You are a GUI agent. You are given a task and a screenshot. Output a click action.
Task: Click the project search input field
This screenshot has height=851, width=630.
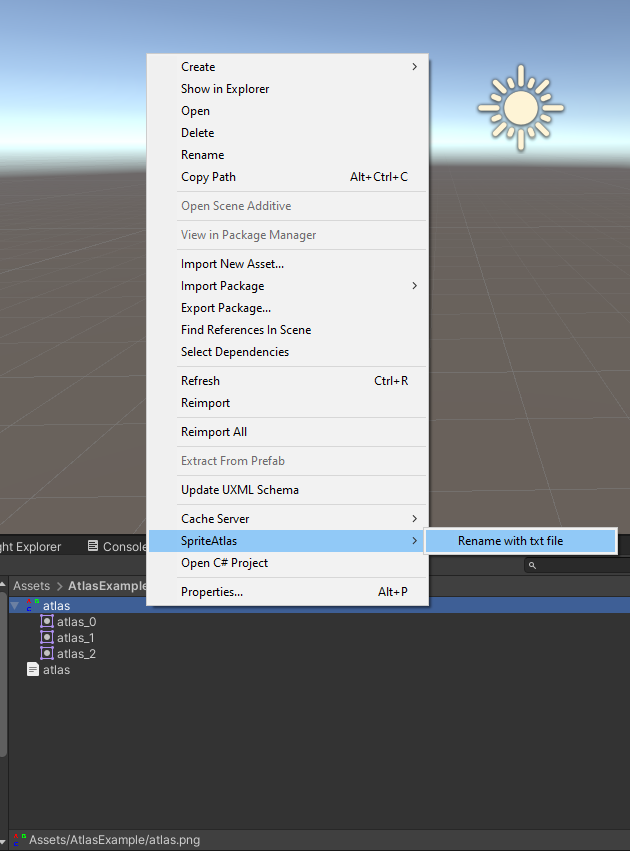[x=577, y=566]
